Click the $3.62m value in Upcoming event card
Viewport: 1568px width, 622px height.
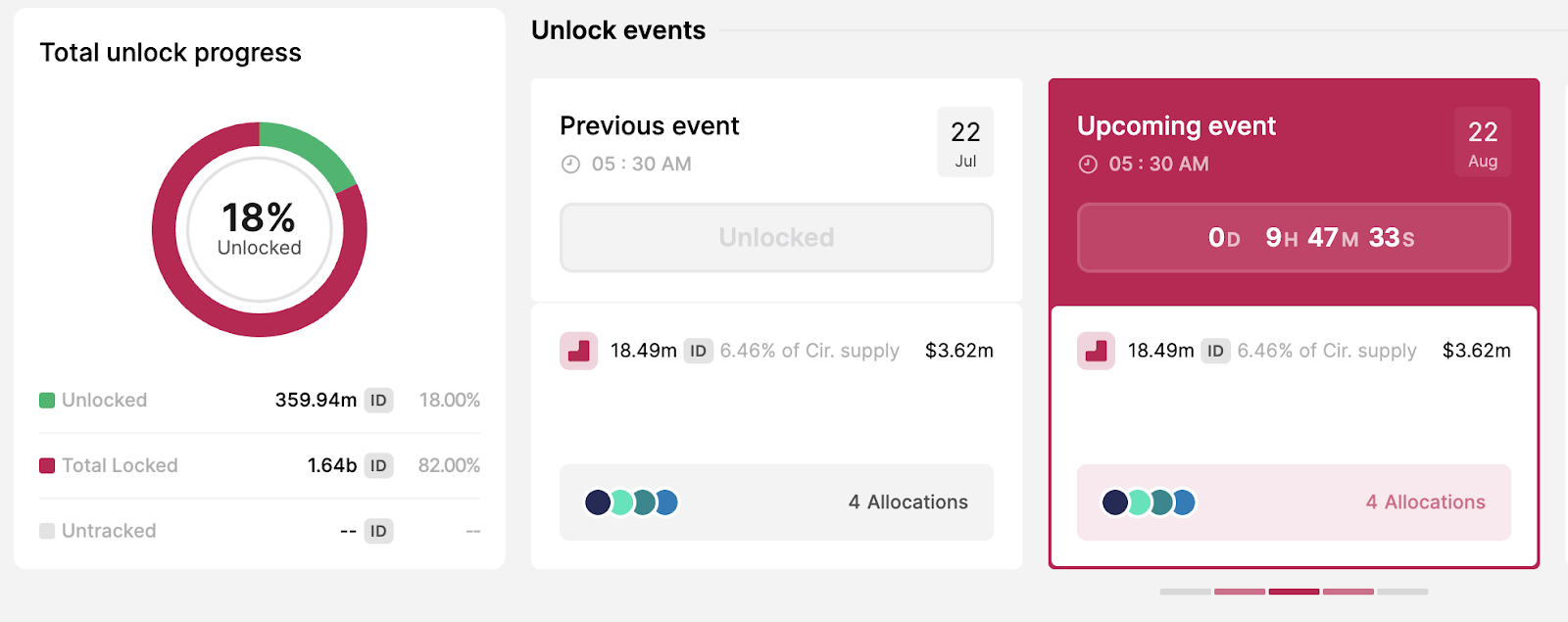tap(1477, 351)
